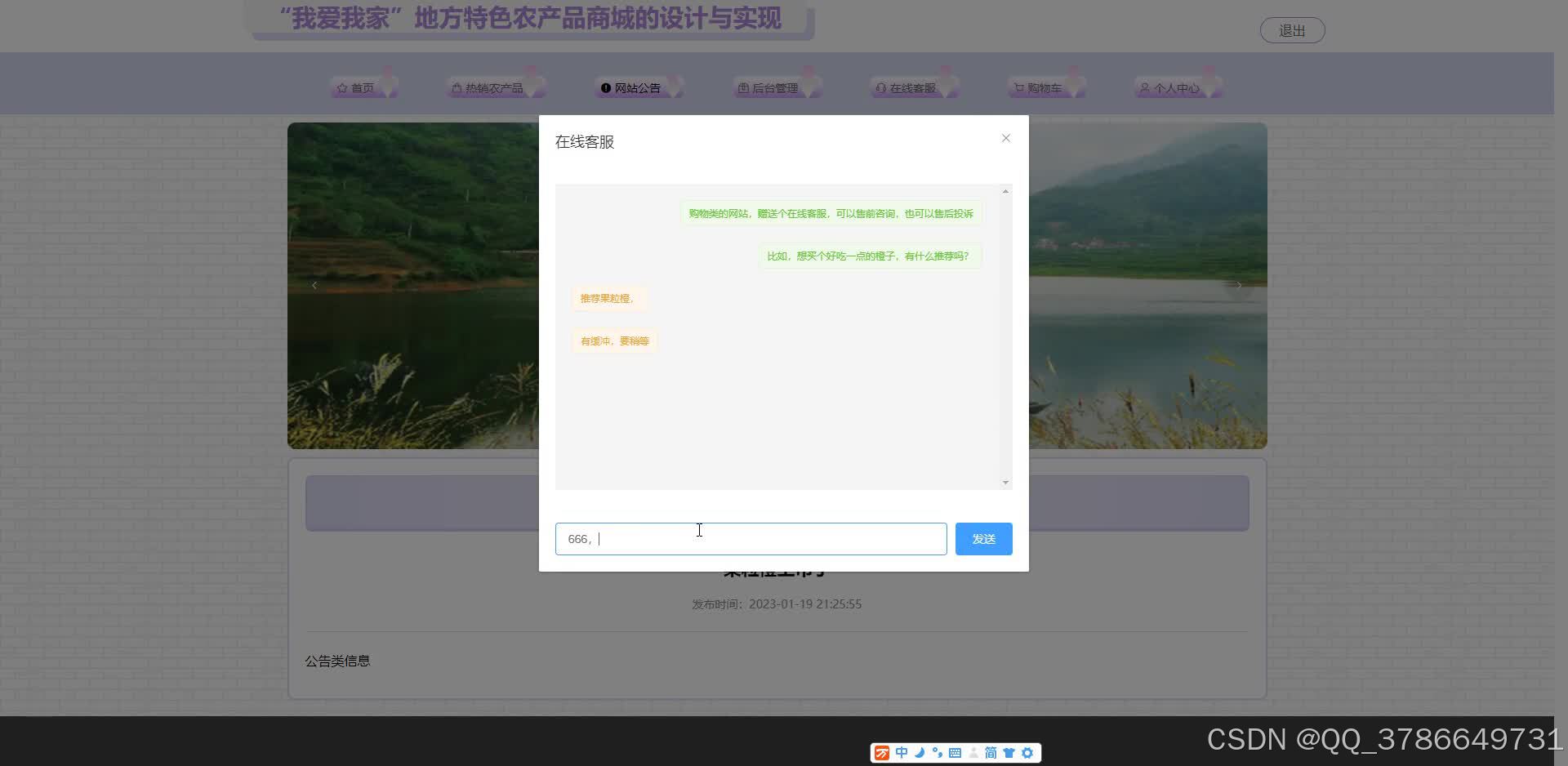The width and height of the screenshot is (1568, 766).
Task: Click the shop icon beside 热销农产品
Action: [x=456, y=87]
